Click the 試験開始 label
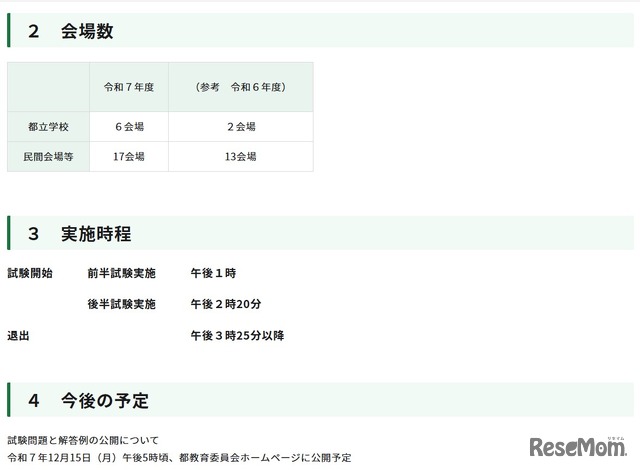This screenshot has height=470, width=640. [30, 273]
